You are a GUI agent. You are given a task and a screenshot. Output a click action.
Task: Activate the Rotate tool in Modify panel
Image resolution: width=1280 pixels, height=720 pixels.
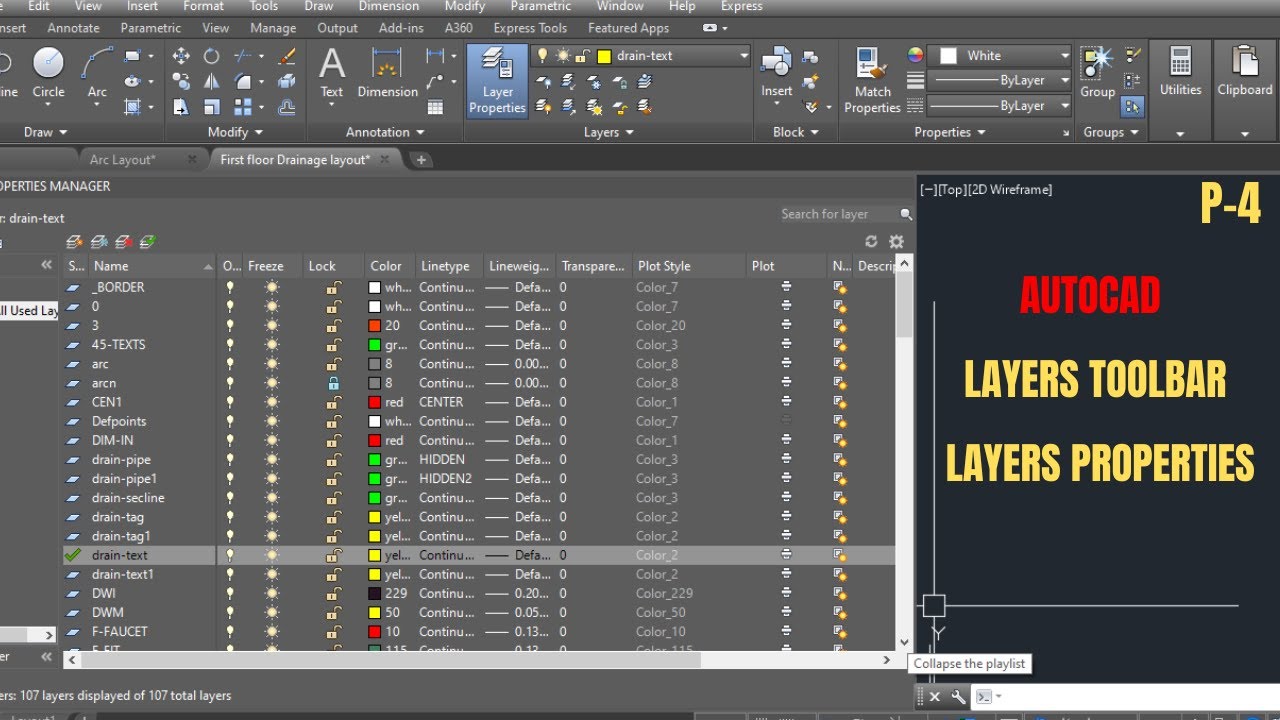211,57
